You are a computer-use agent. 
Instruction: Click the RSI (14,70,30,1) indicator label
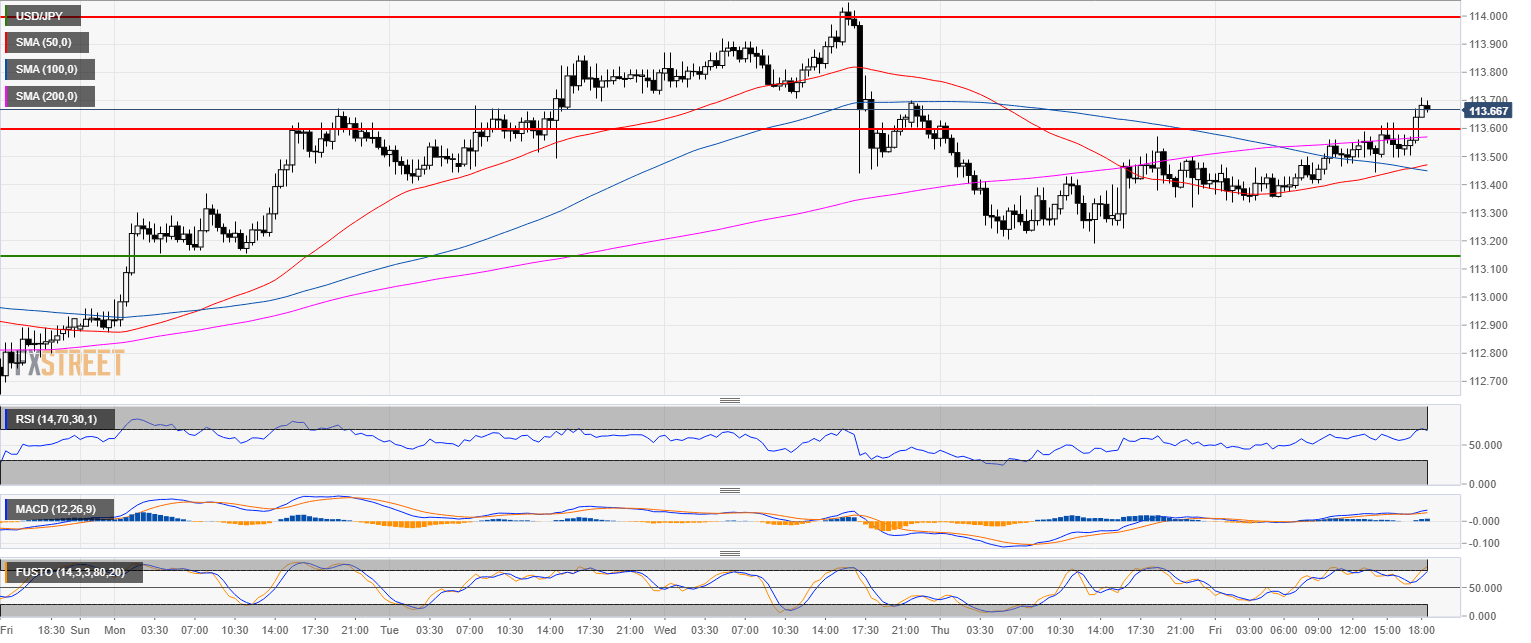pyautogui.click(x=59, y=419)
